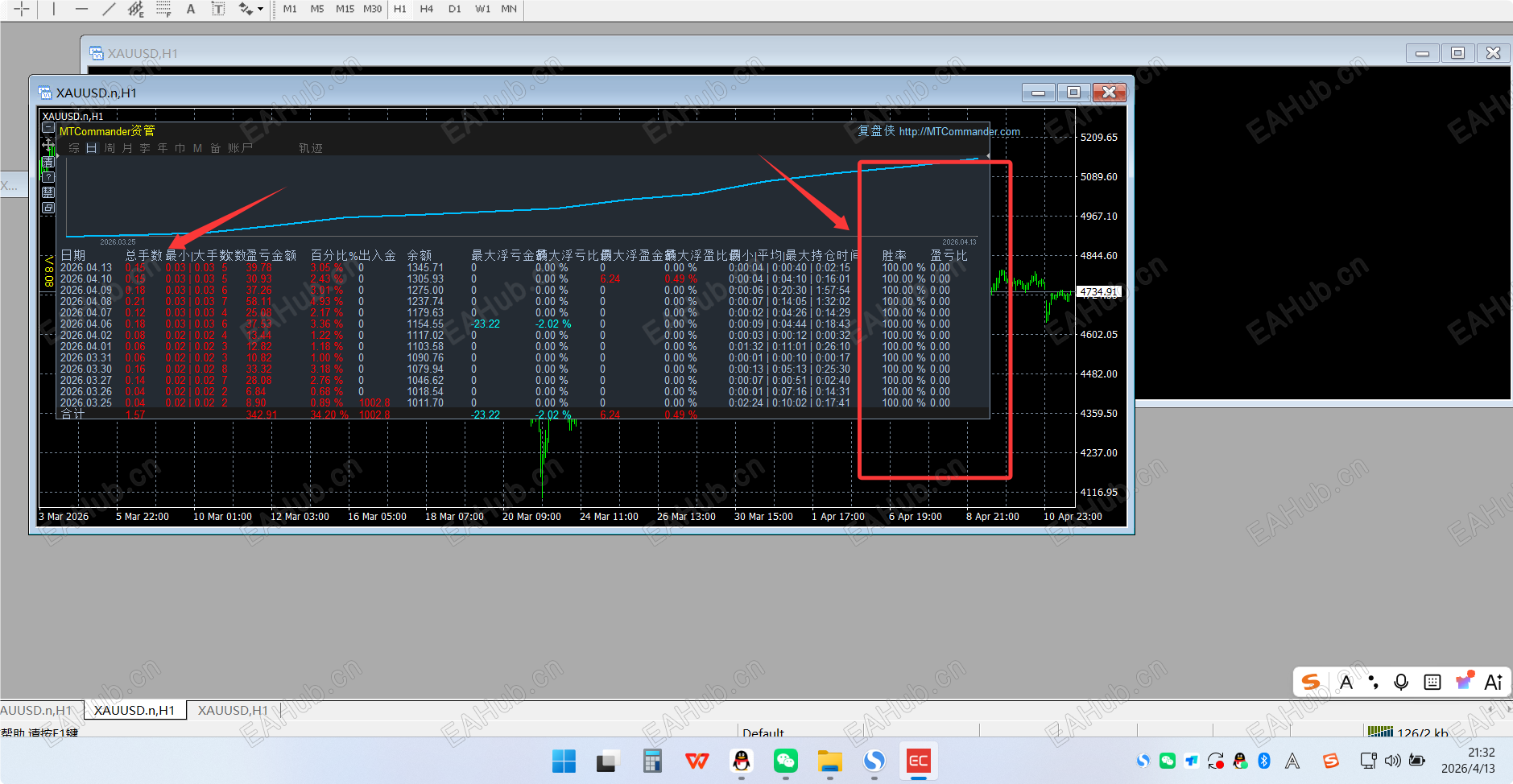This screenshot has height=784, width=1513.
Task: Open File Explorer from the taskbar
Action: pyautogui.click(x=829, y=761)
